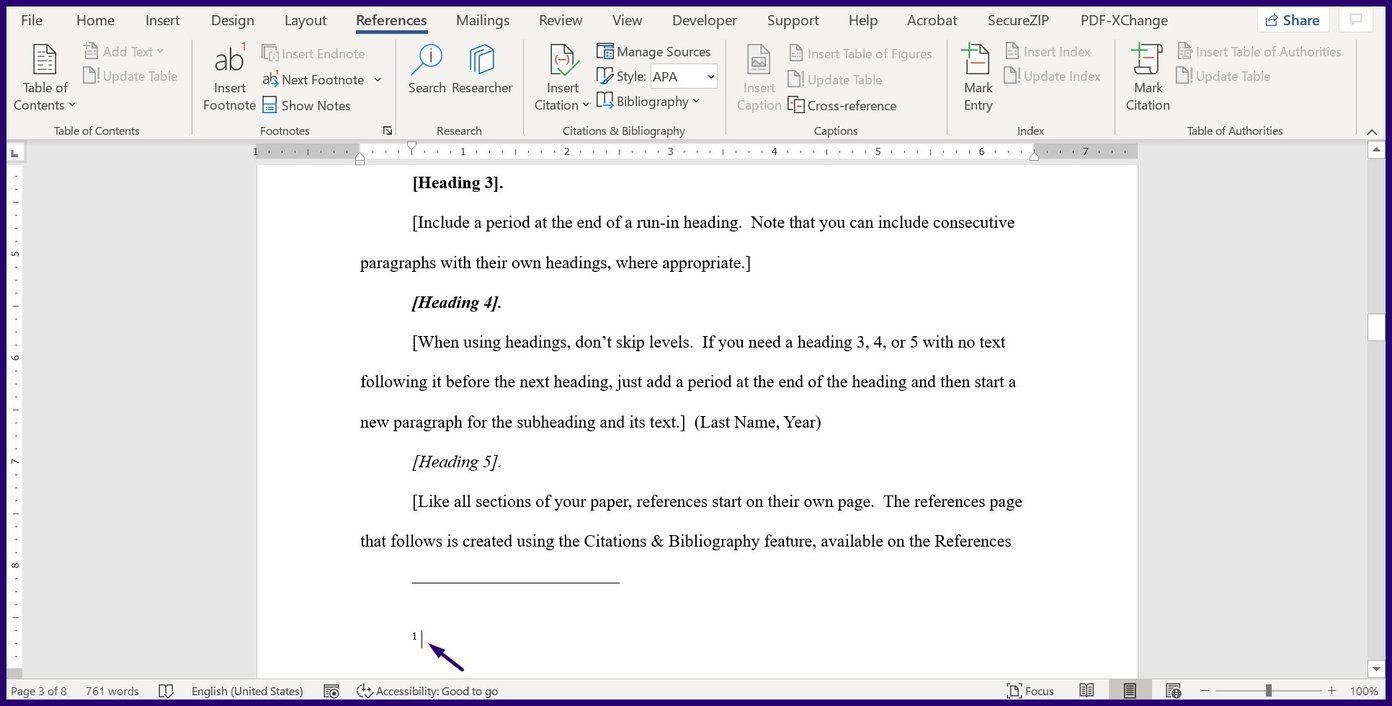Open the Add Text dropdown

coord(123,51)
